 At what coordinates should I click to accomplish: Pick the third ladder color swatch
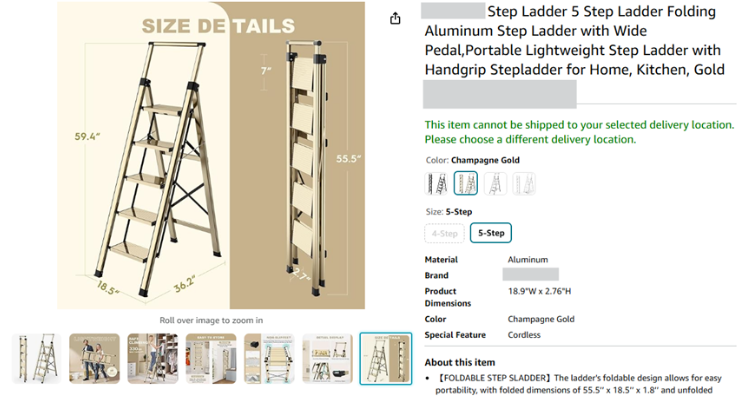pos(495,183)
